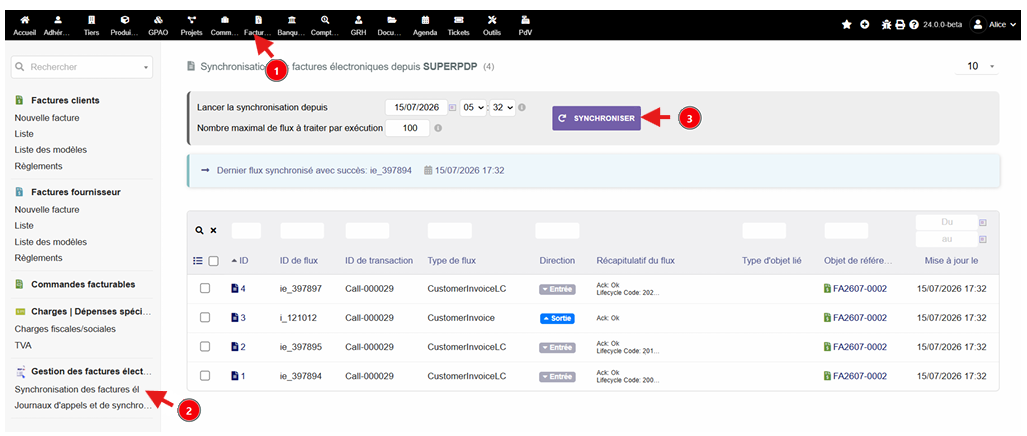
Task: Click the SYNCHRONISER button
Action: point(596,118)
